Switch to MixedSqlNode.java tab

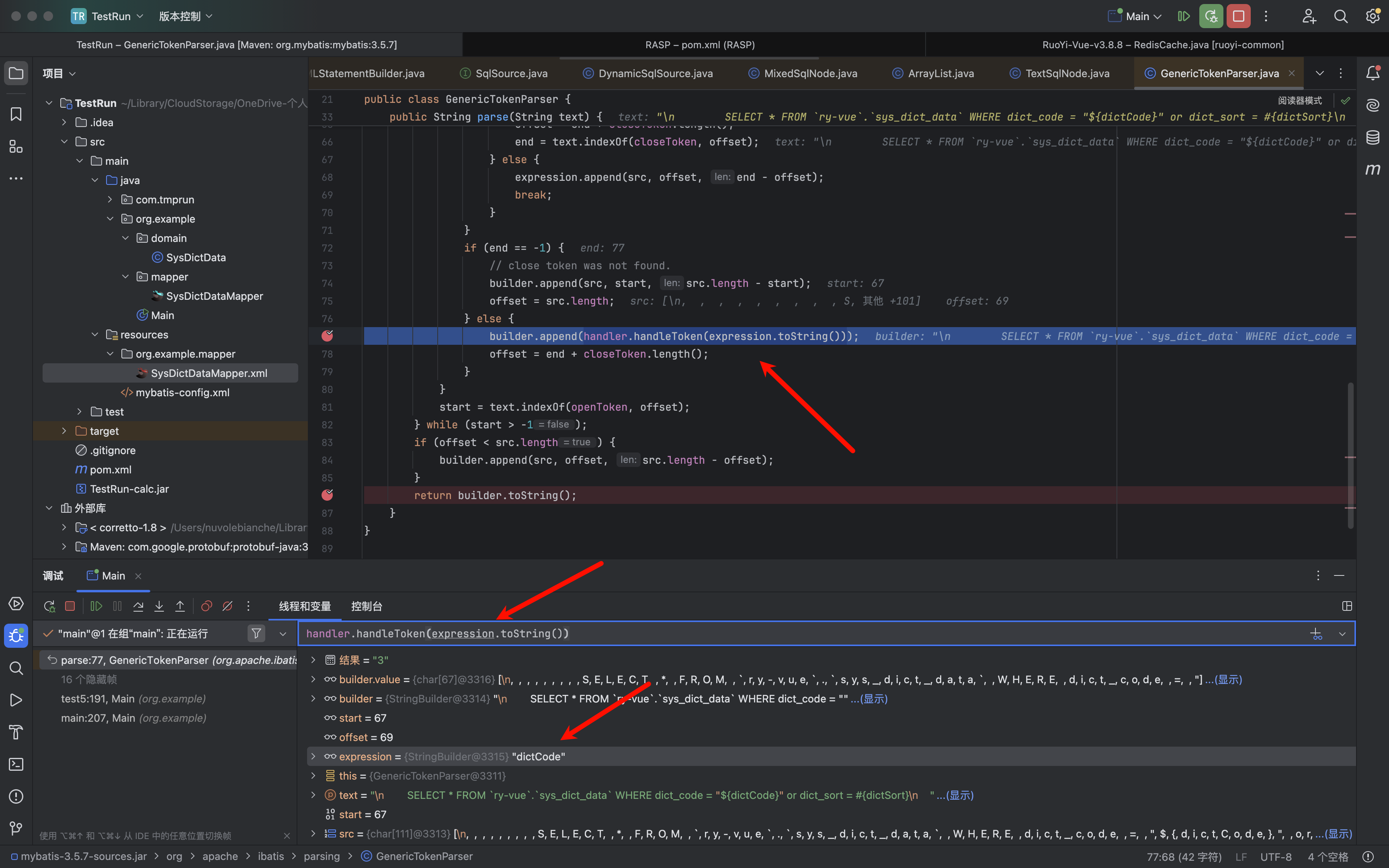pyautogui.click(x=803, y=74)
